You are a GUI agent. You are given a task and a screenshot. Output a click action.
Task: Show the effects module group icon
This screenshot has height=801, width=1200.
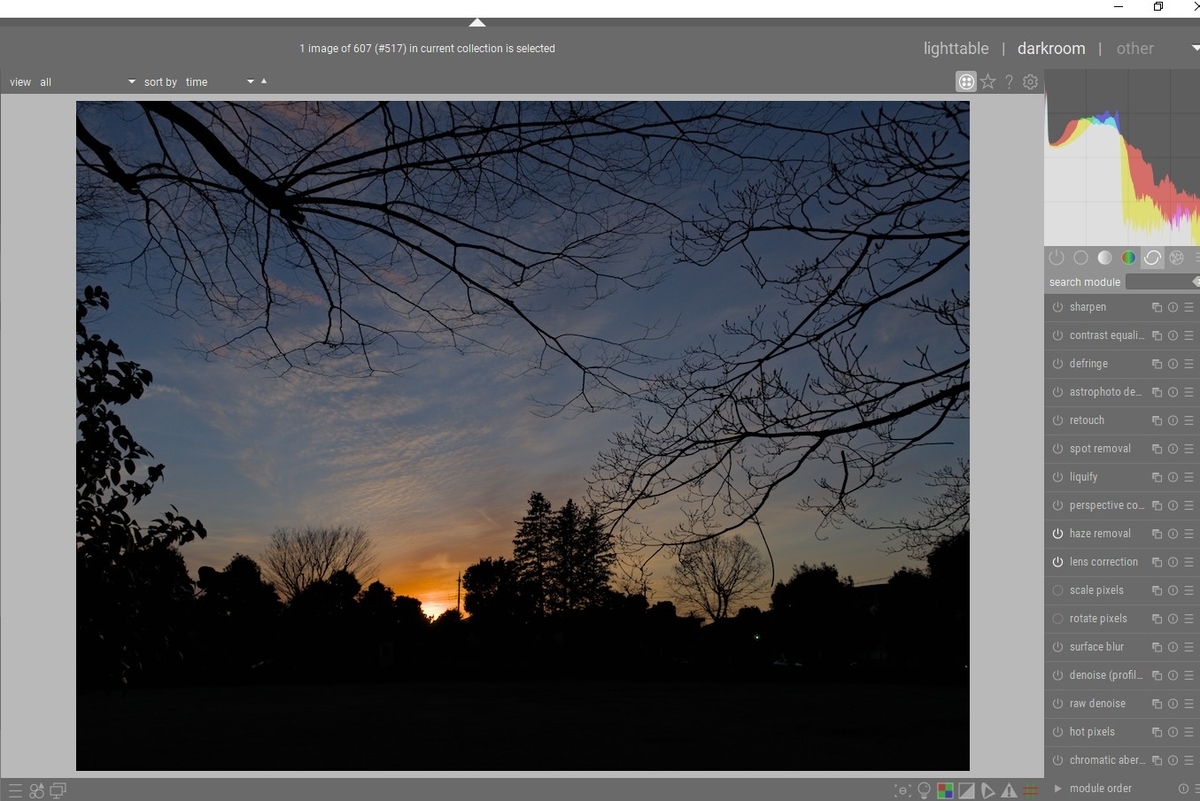pyautogui.click(x=1176, y=258)
